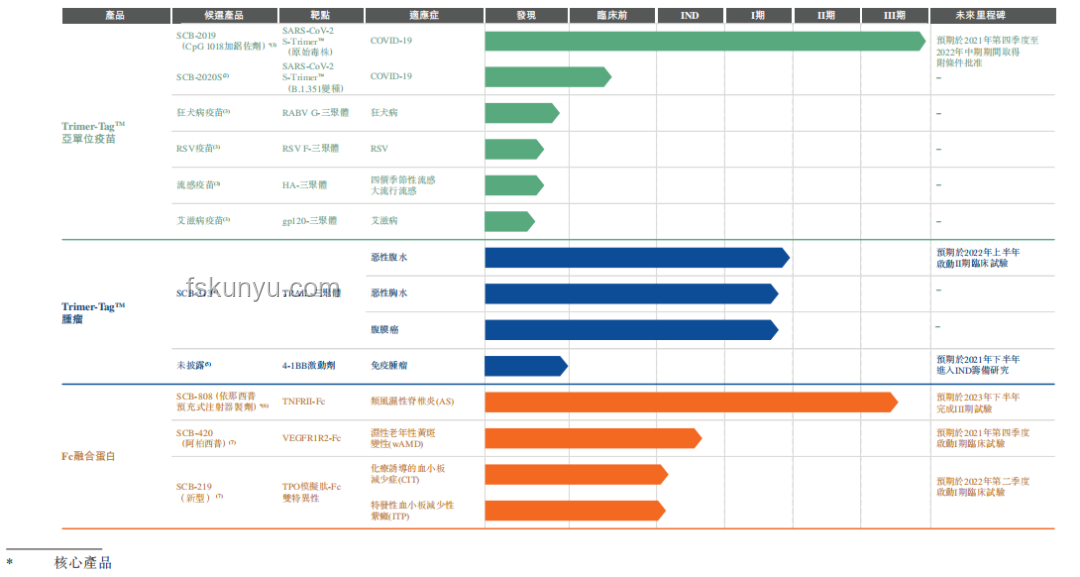
Task: Click the 未披露 candidate entry
Action: [194, 365]
